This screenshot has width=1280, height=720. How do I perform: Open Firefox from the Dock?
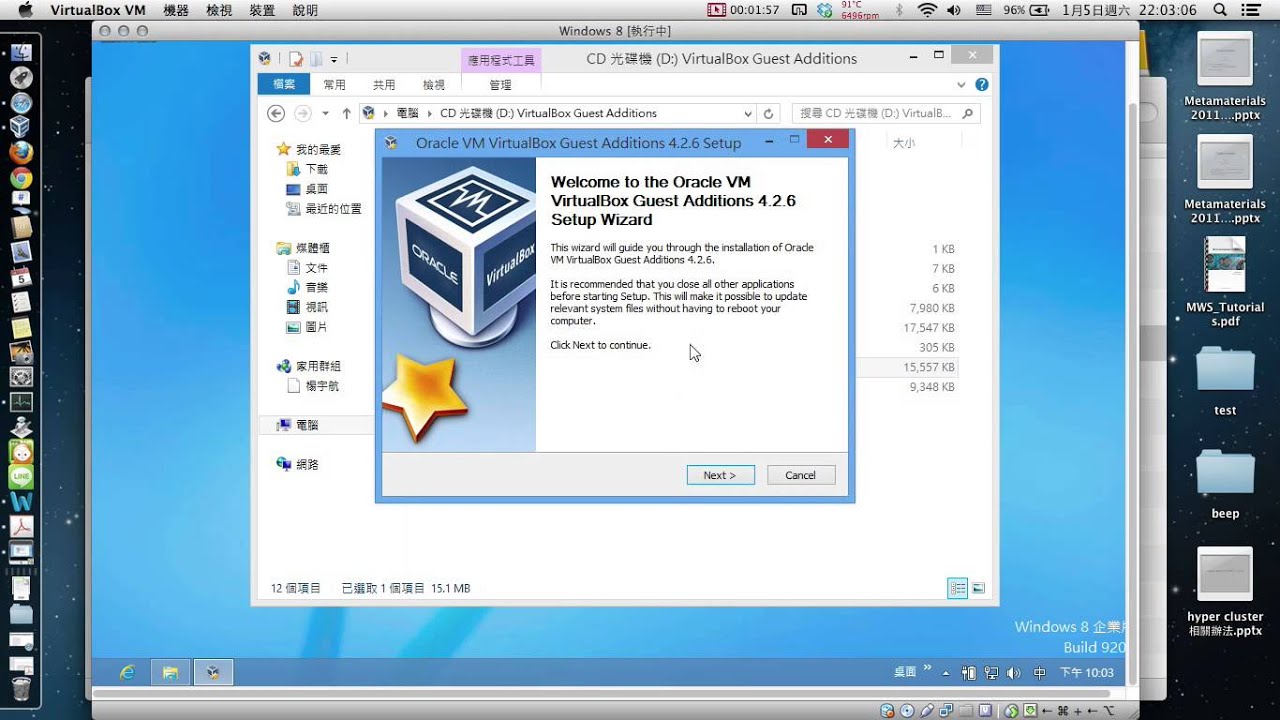21,153
